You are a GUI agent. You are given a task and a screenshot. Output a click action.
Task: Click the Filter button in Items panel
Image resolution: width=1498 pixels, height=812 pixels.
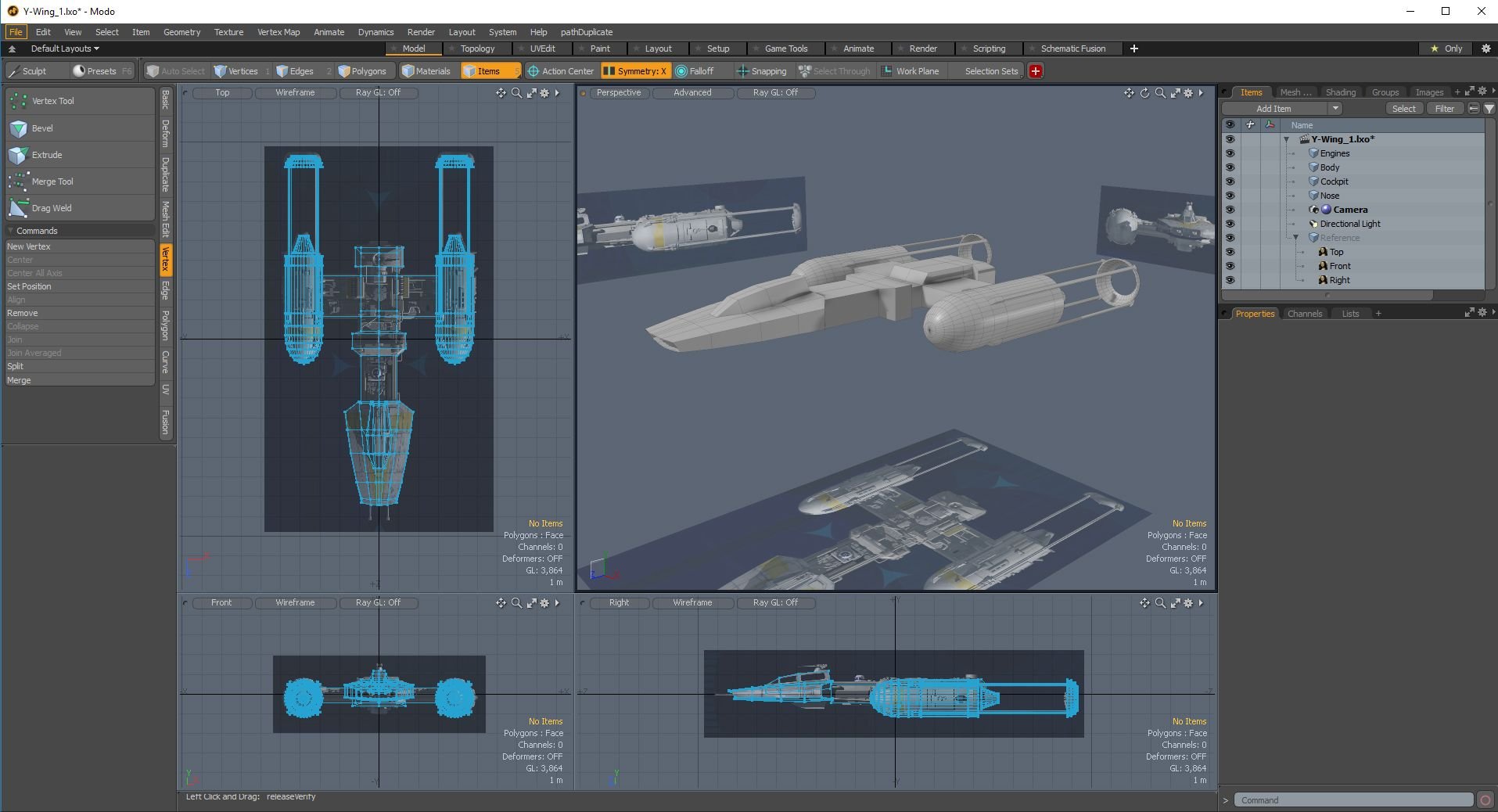click(1445, 109)
